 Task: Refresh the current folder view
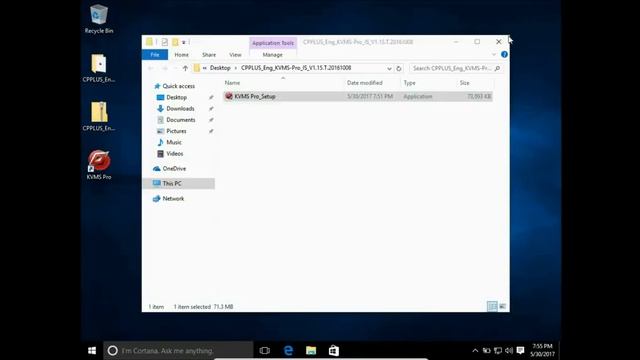[x=399, y=68]
